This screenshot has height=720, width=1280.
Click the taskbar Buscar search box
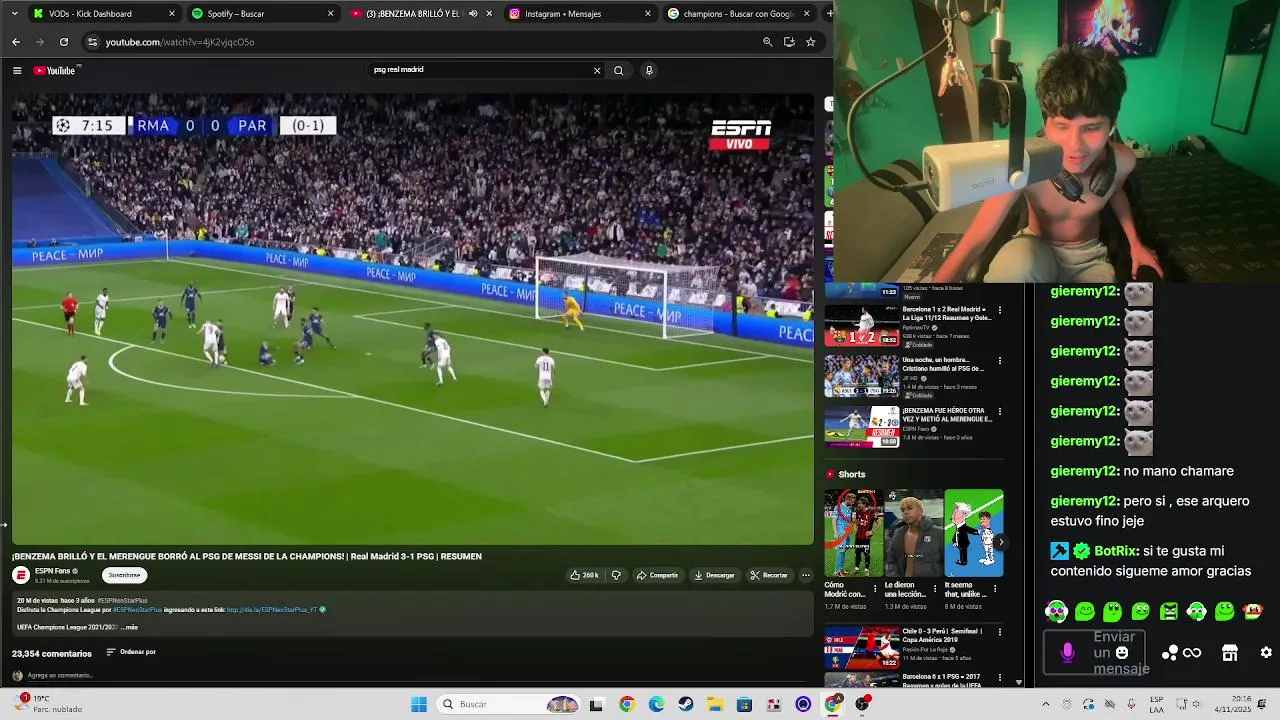coord(510,704)
